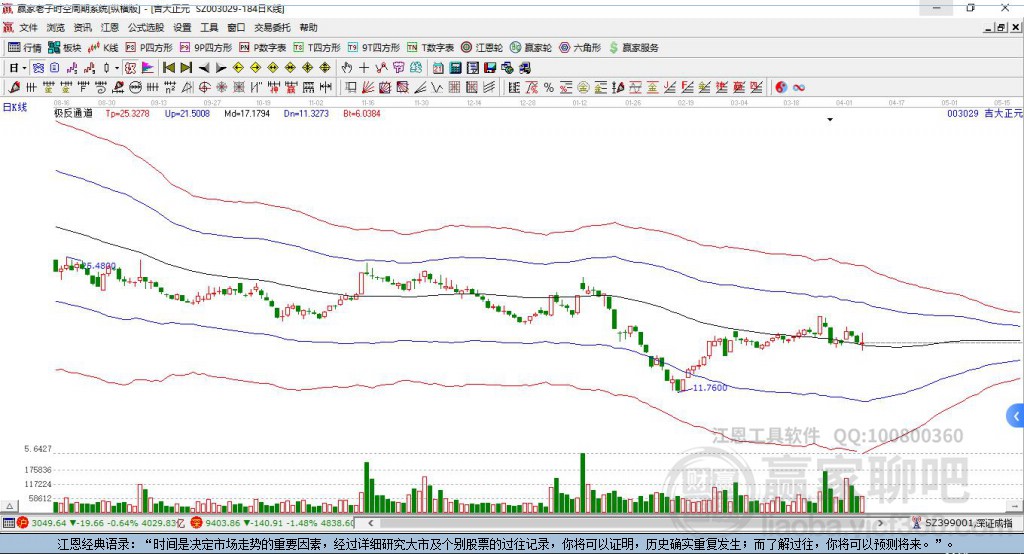This screenshot has height=554, width=1024.
Task: Click the n² drawing tool icon
Action: [170, 87]
